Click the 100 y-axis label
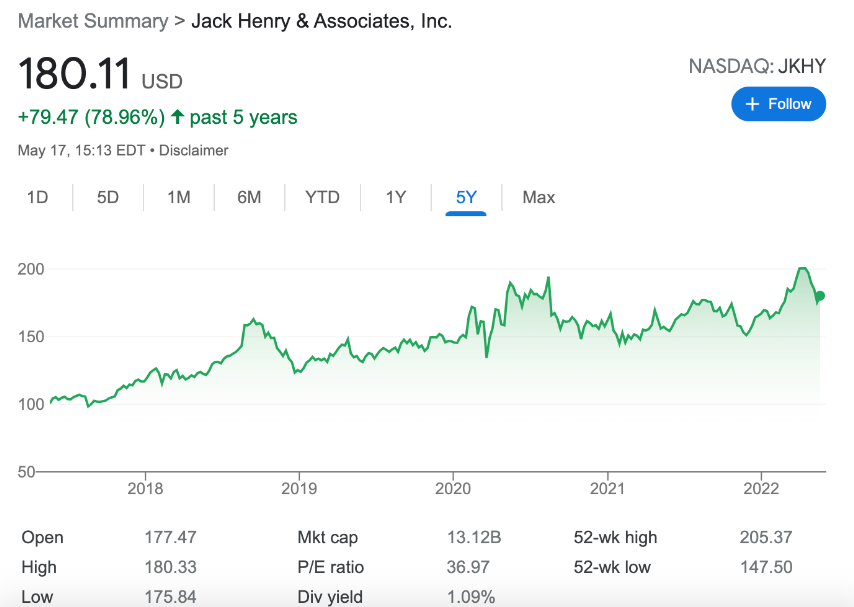This screenshot has height=607, width=854. click(31, 404)
